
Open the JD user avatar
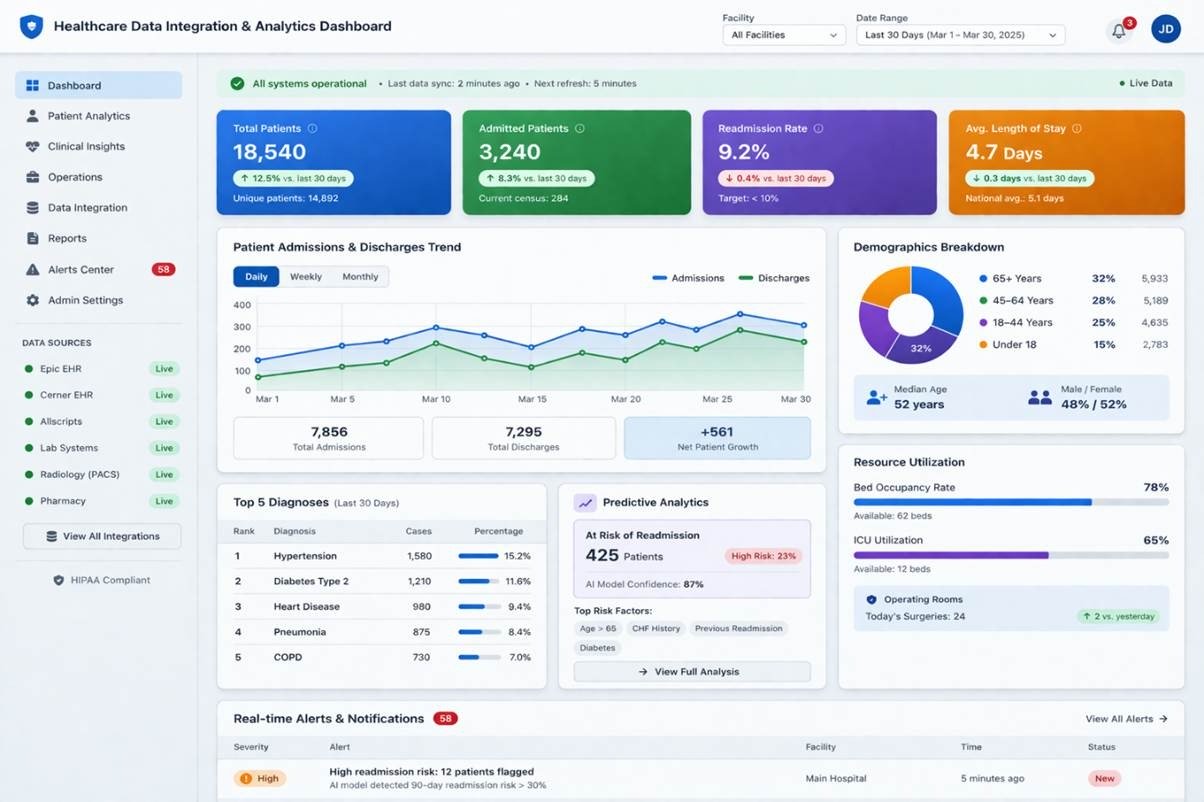click(1165, 30)
